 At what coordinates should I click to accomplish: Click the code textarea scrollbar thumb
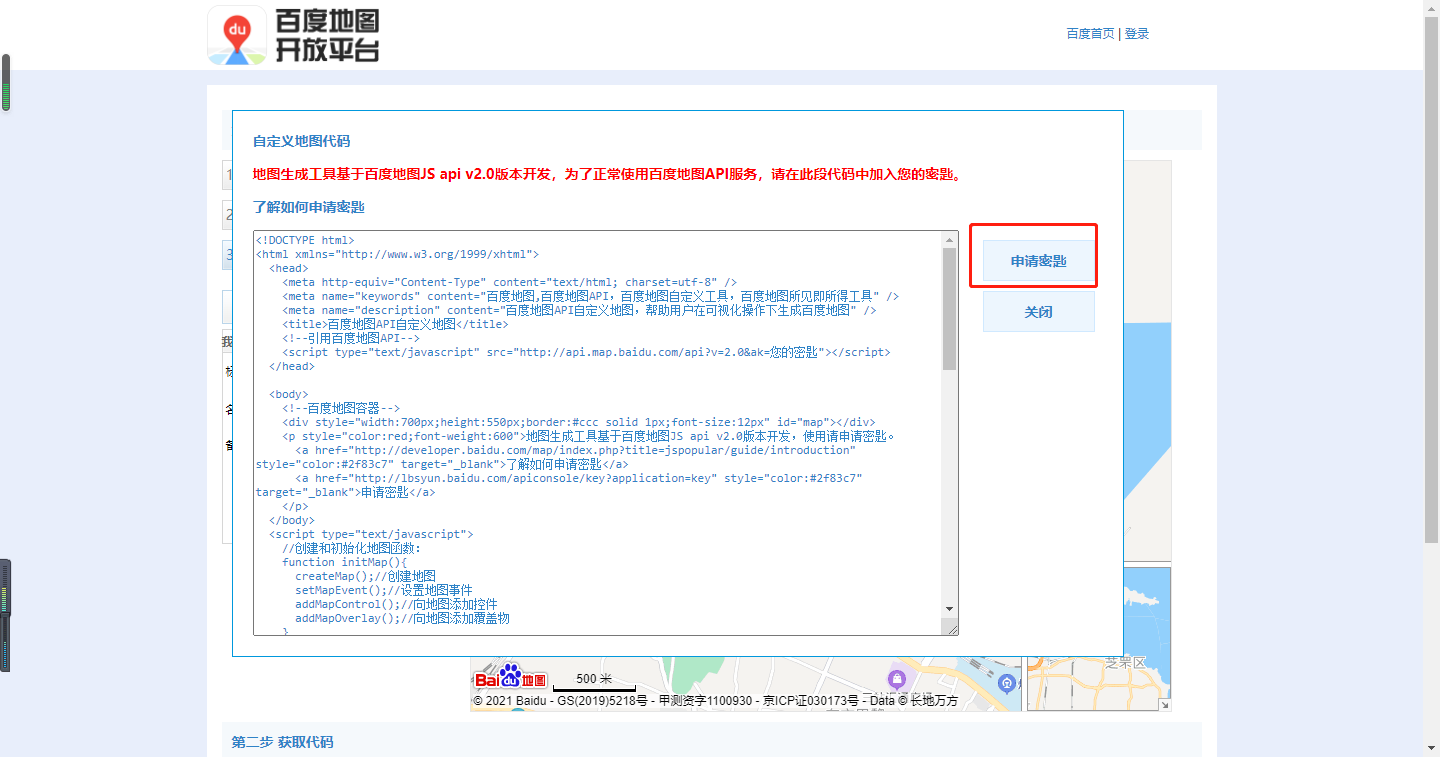coord(950,308)
